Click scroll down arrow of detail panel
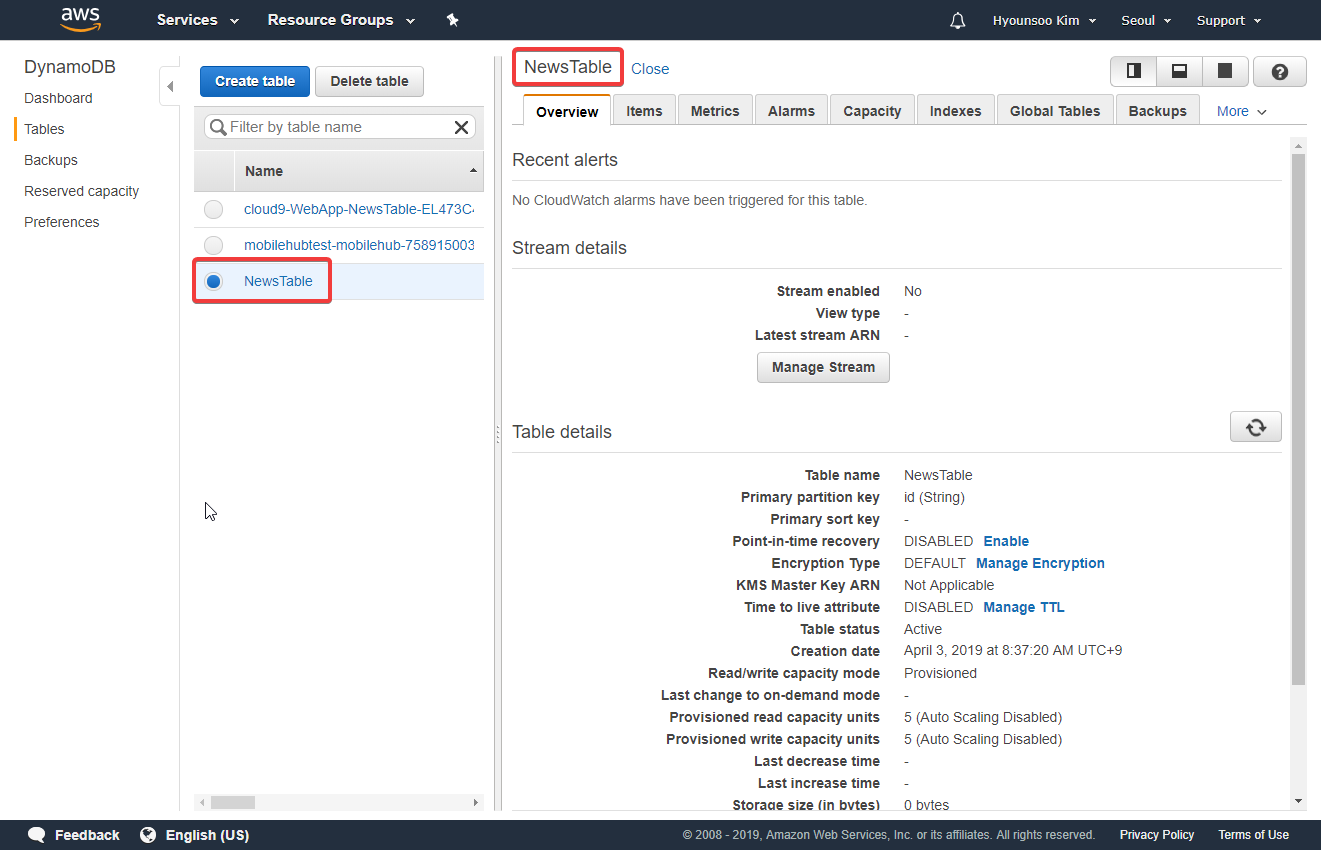This screenshot has height=850, width=1321. pyautogui.click(x=1298, y=801)
